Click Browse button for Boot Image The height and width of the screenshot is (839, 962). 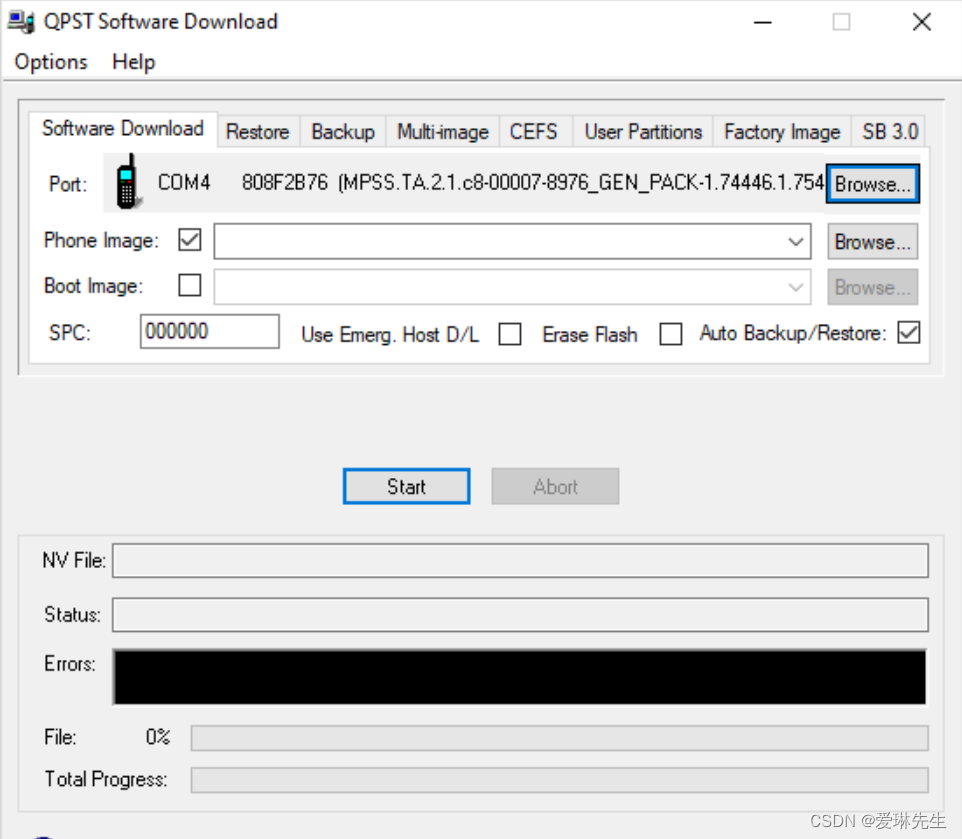click(x=872, y=287)
